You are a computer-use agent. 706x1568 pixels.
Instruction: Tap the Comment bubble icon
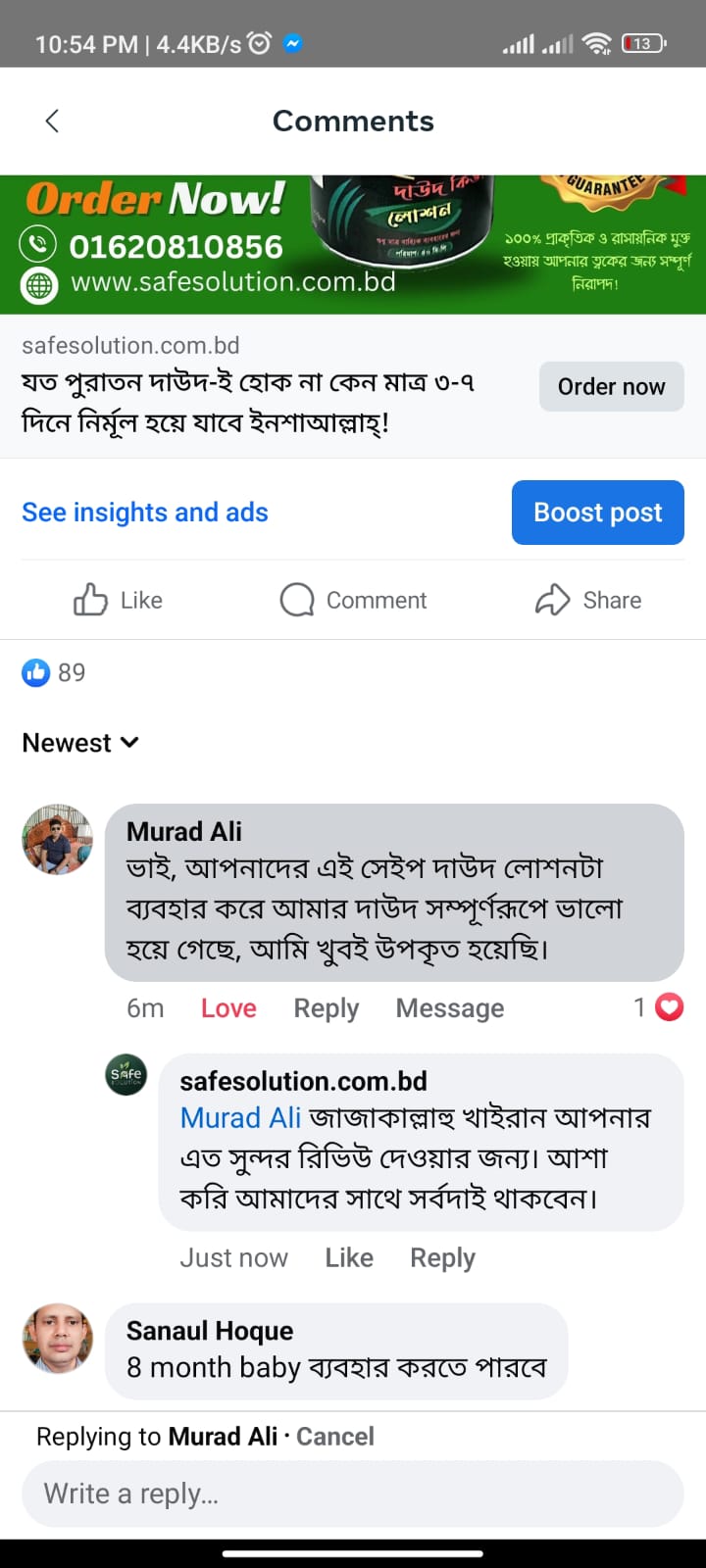(297, 600)
